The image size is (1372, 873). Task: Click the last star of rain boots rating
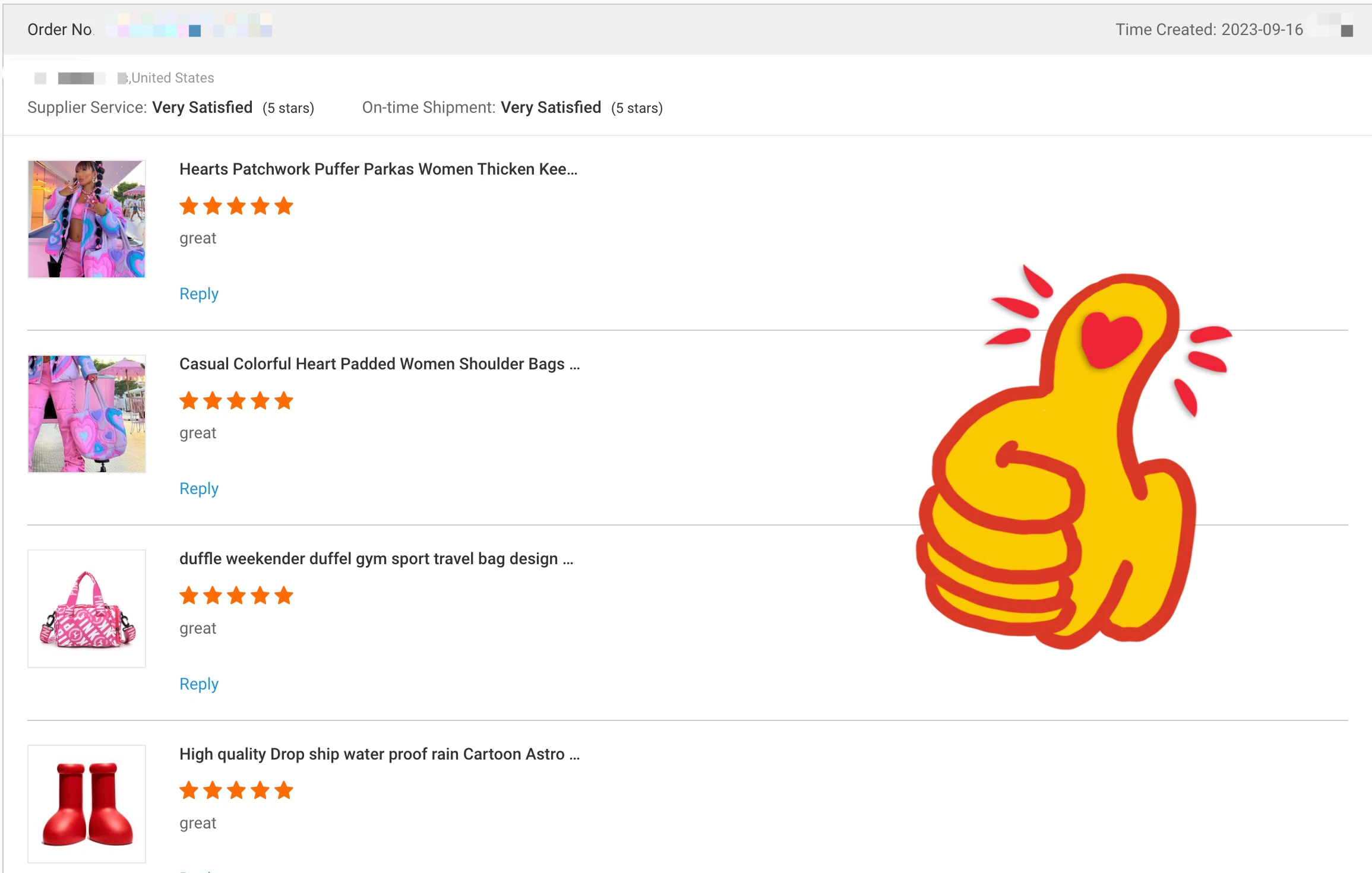tap(284, 790)
